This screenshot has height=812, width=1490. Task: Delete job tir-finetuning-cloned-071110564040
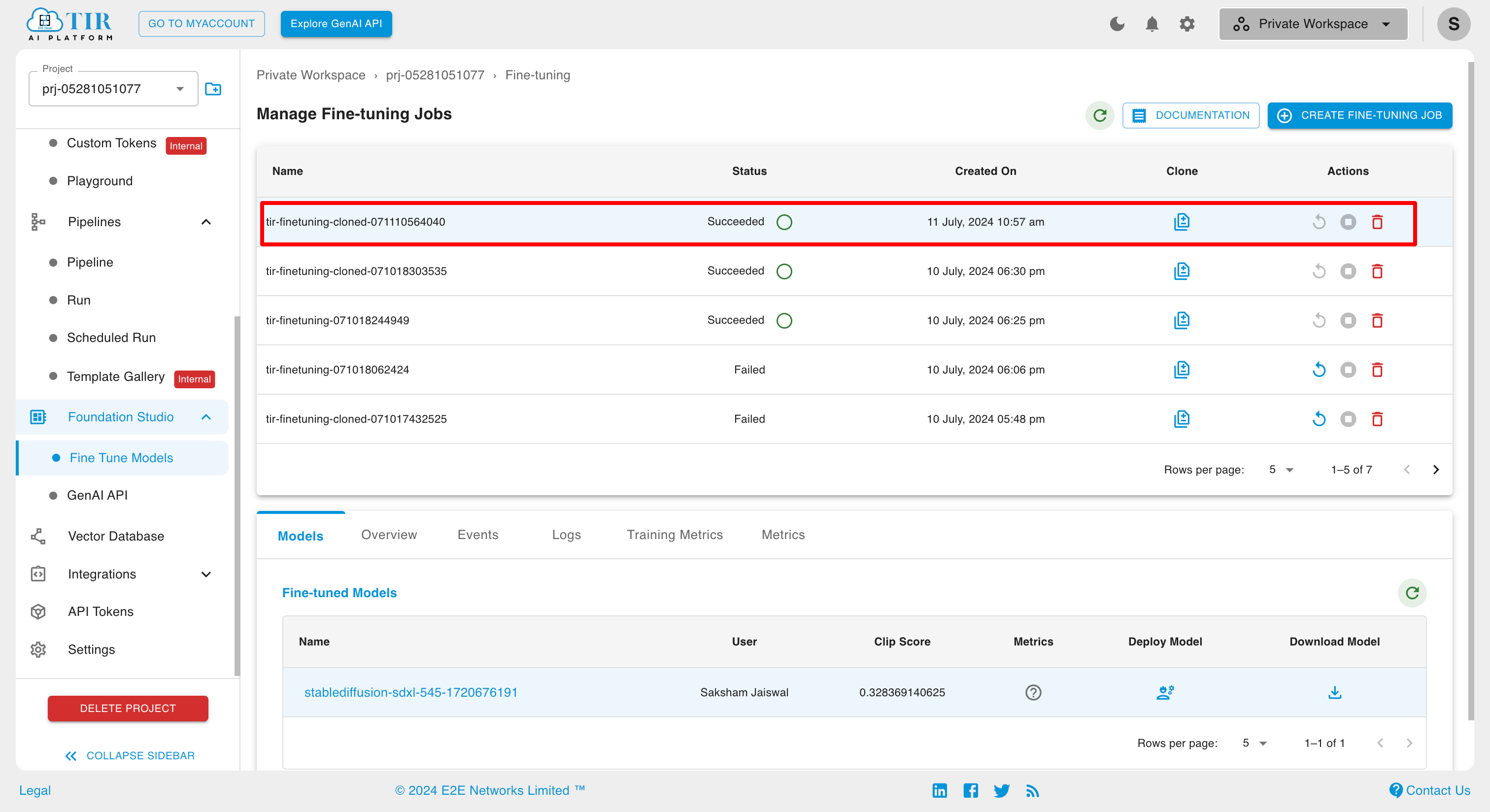click(1377, 222)
